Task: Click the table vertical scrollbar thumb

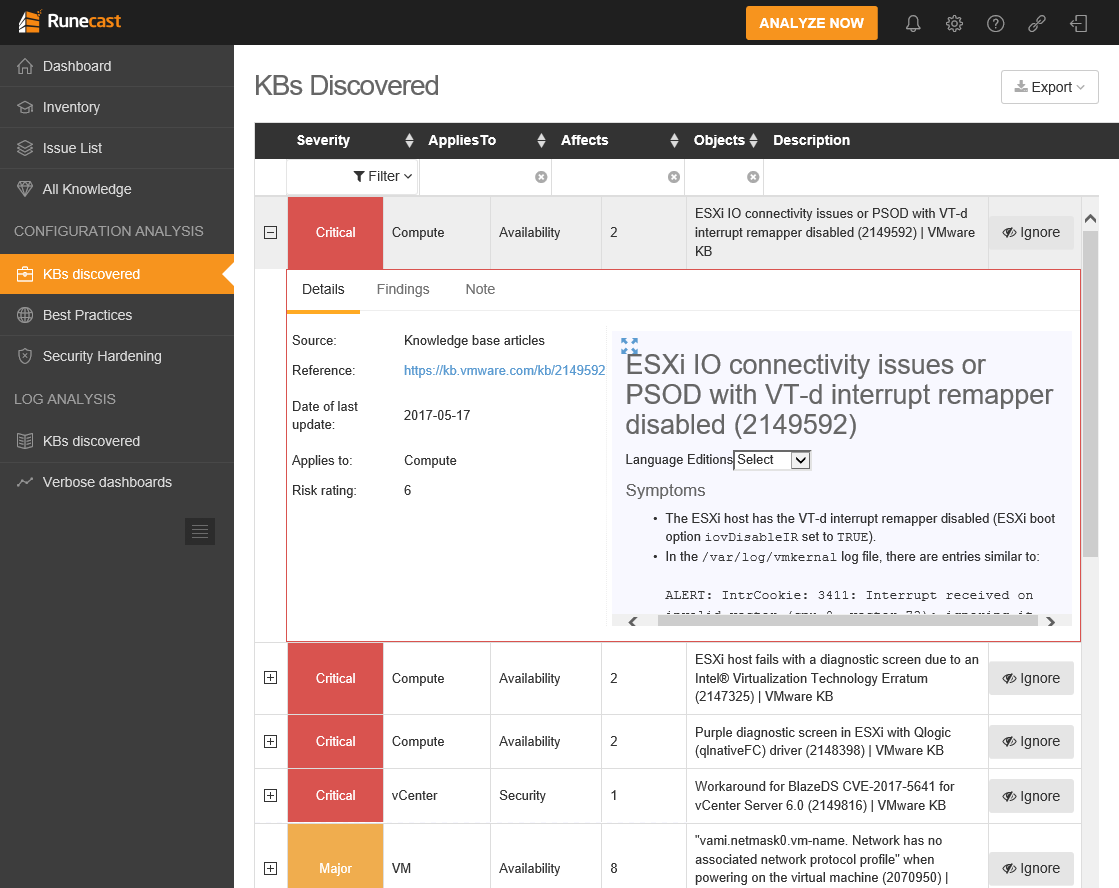Action: click(1090, 394)
